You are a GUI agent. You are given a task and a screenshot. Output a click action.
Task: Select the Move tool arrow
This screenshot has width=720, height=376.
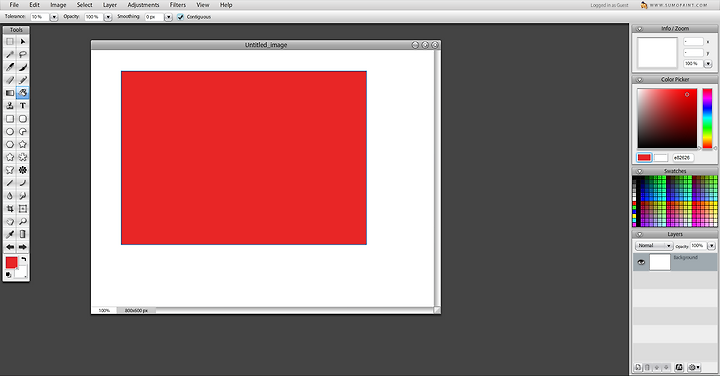22,42
